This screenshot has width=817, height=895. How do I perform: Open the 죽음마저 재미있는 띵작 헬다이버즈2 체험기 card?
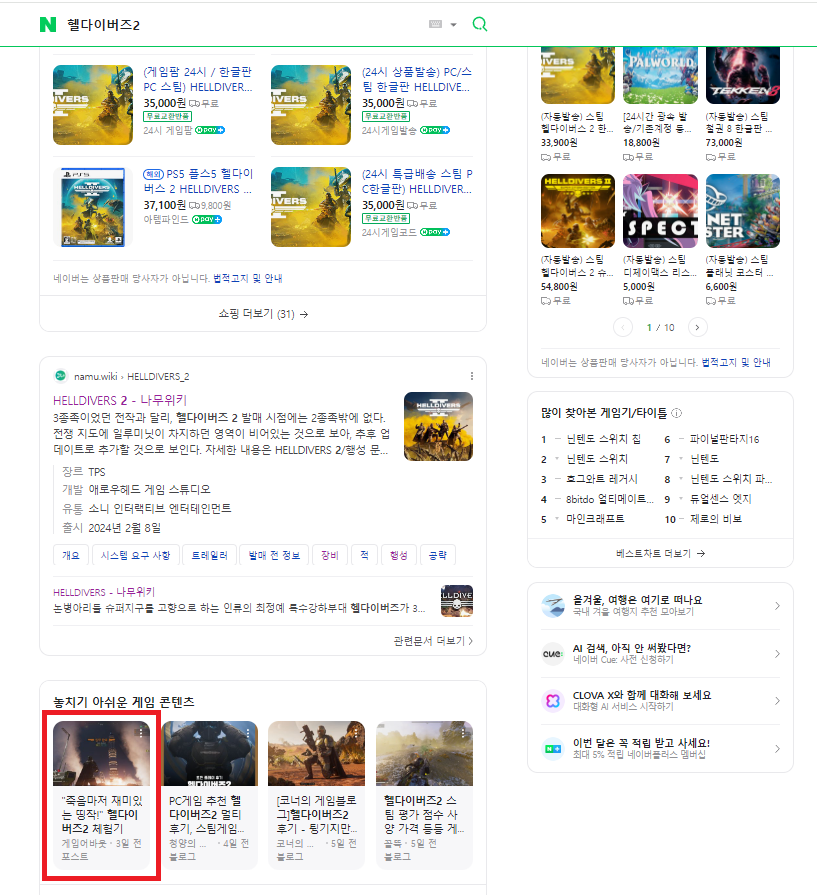point(101,795)
